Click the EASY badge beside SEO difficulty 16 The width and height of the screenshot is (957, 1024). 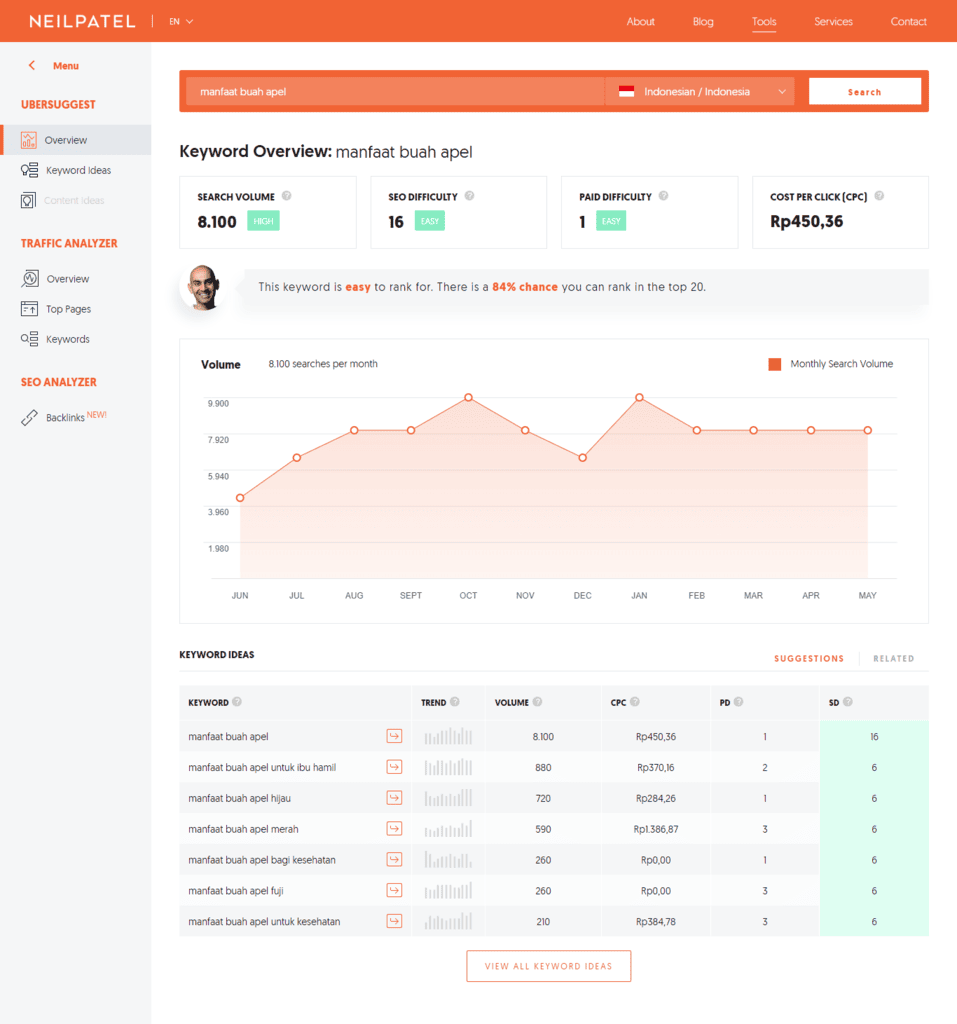[x=430, y=221]
